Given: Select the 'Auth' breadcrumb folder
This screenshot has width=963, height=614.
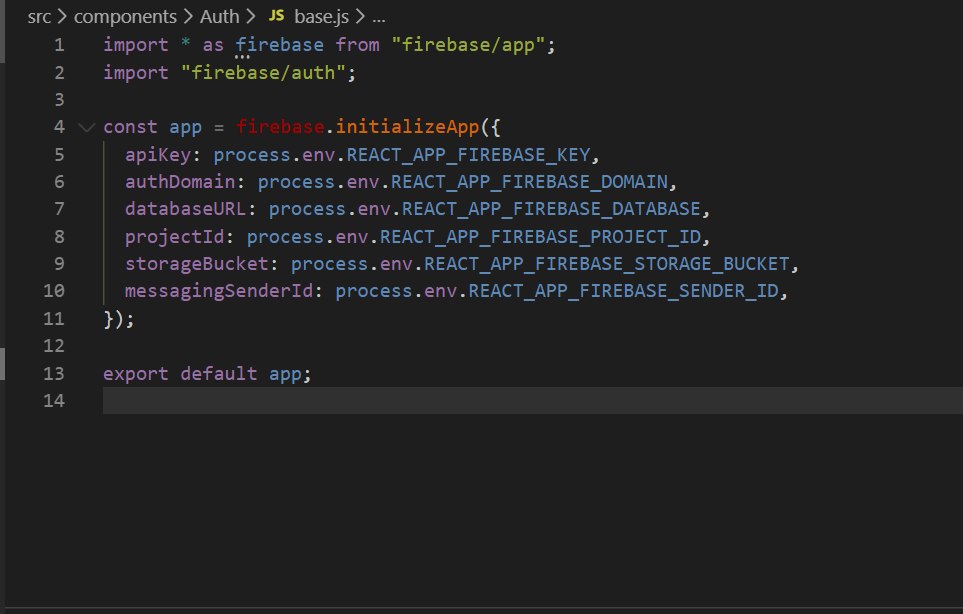Looking at the screenshot, I should click(219, 17).
